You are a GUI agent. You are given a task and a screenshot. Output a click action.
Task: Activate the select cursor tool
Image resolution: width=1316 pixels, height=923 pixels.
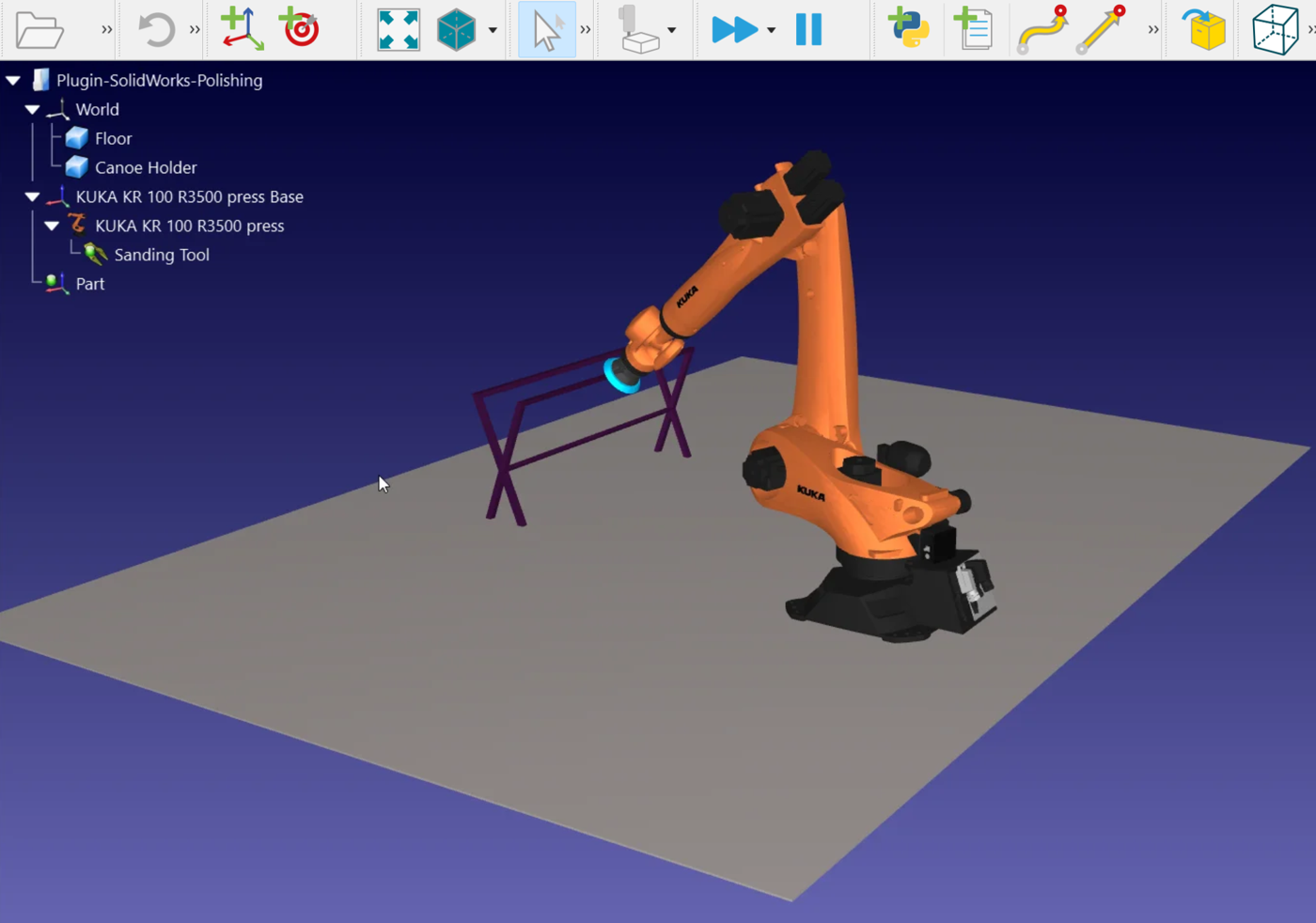pyautogui.click(x=546, y=30)
